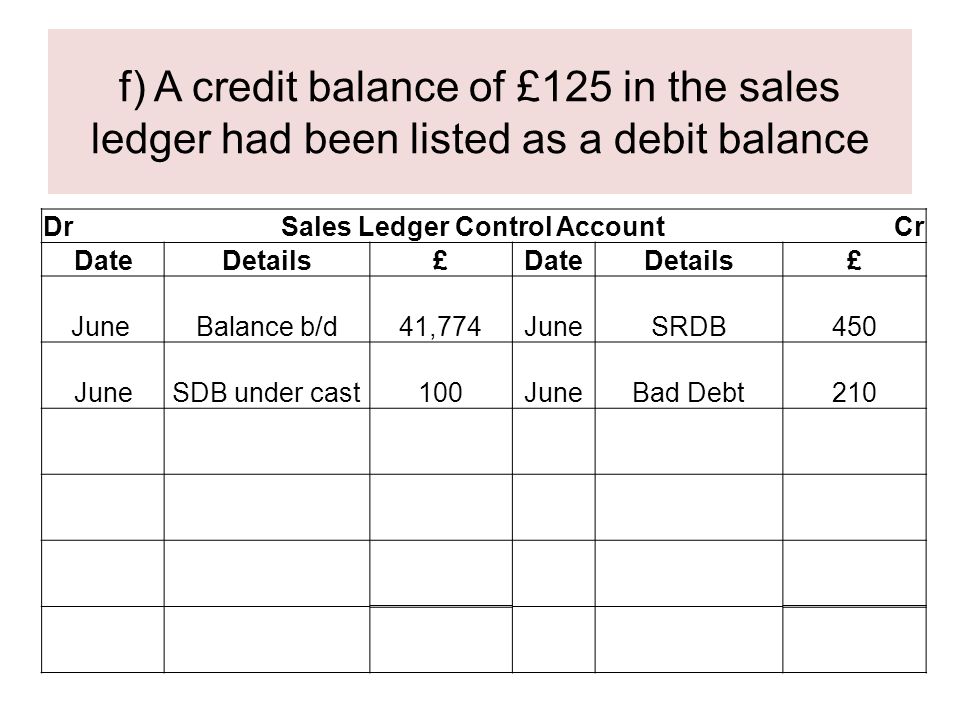Viewport: 960px width, 720px height.
Task: Click the 100 debit amount cell
Action: pos(441,375)
